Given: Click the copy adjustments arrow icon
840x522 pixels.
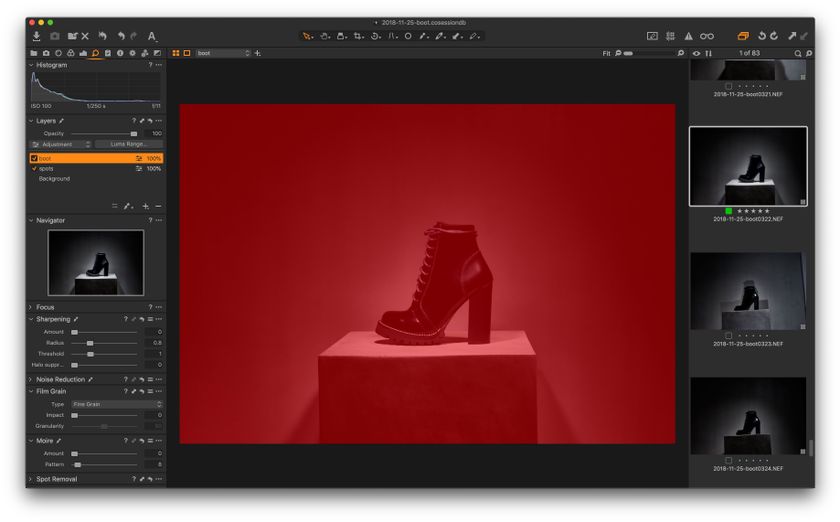Looking at the screenshot, I should tap(792, 36).
